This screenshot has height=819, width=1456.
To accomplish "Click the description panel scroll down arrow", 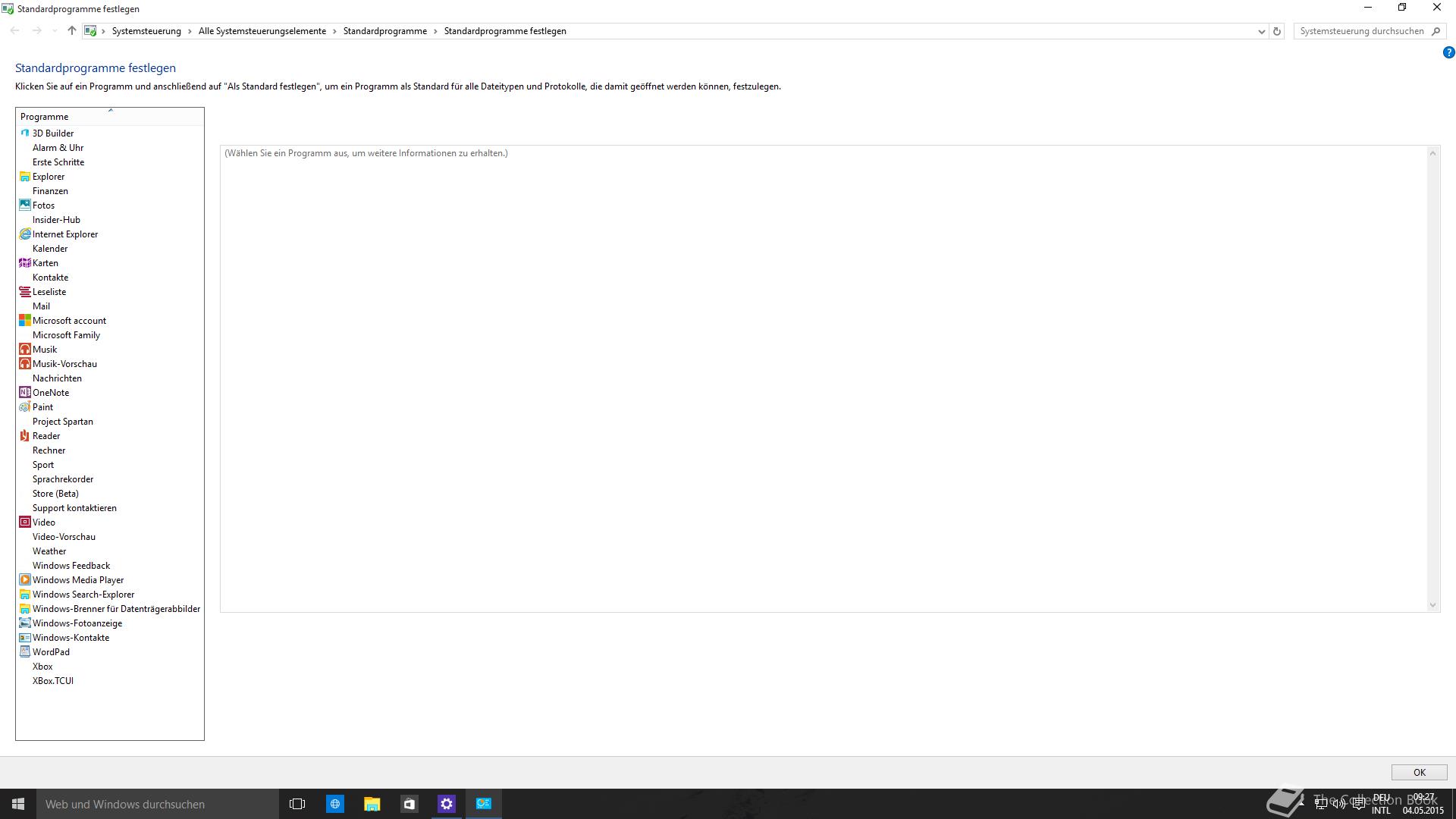I will click(x=1432, y=604).
